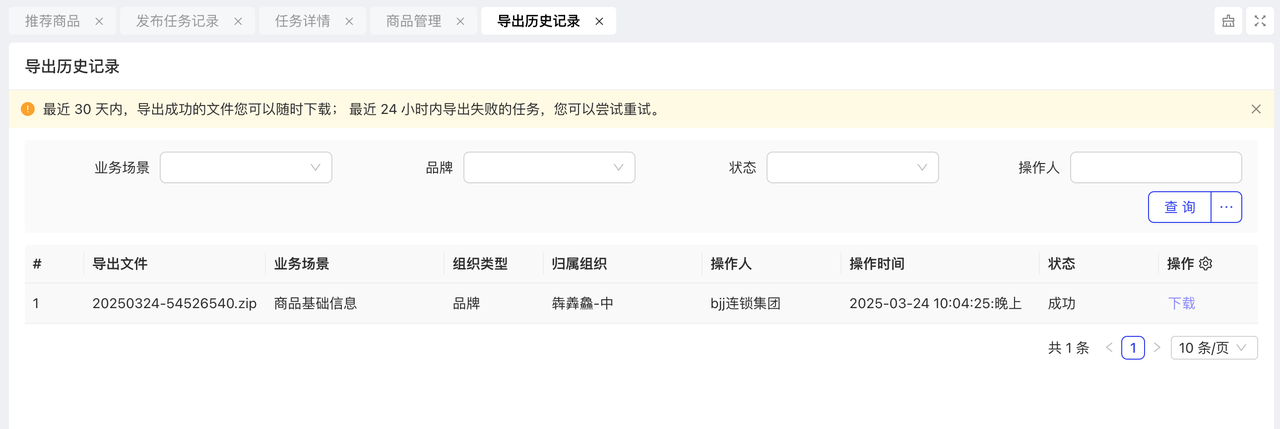
Task: Click 犇犇鱻-中 organization cell
Action: 582,304
